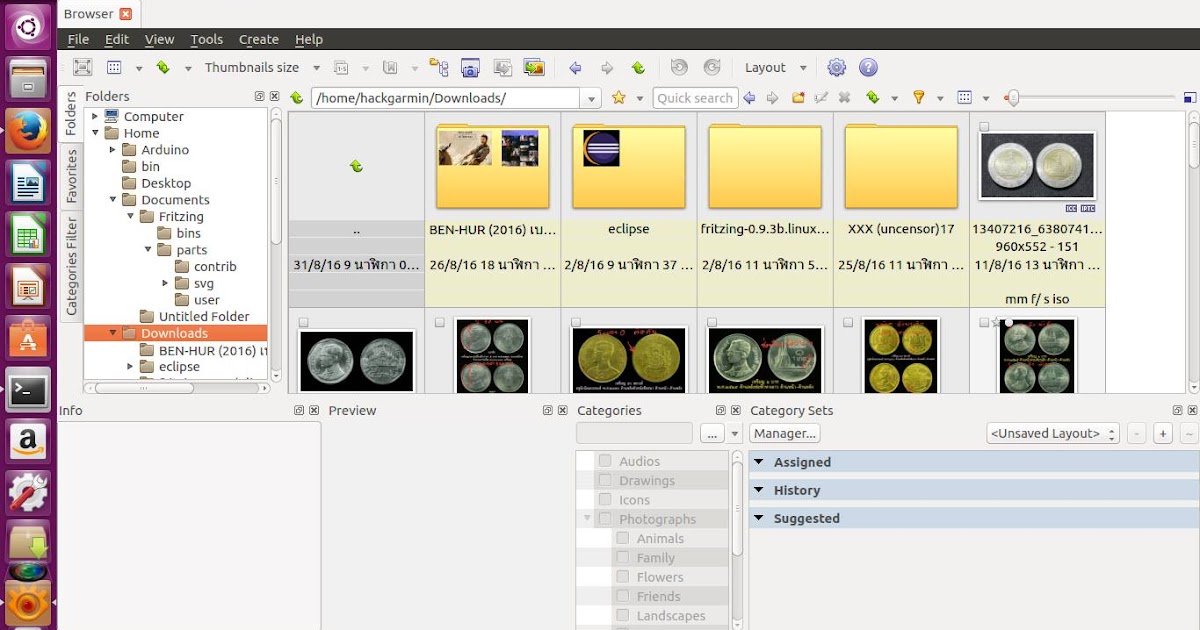Open the View menu
Viewport: 1200px width, 630px height.
pos(159,39)
